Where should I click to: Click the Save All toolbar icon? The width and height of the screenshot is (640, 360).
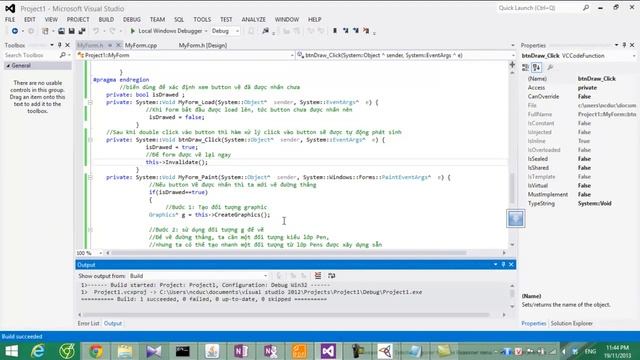point(82,31)
